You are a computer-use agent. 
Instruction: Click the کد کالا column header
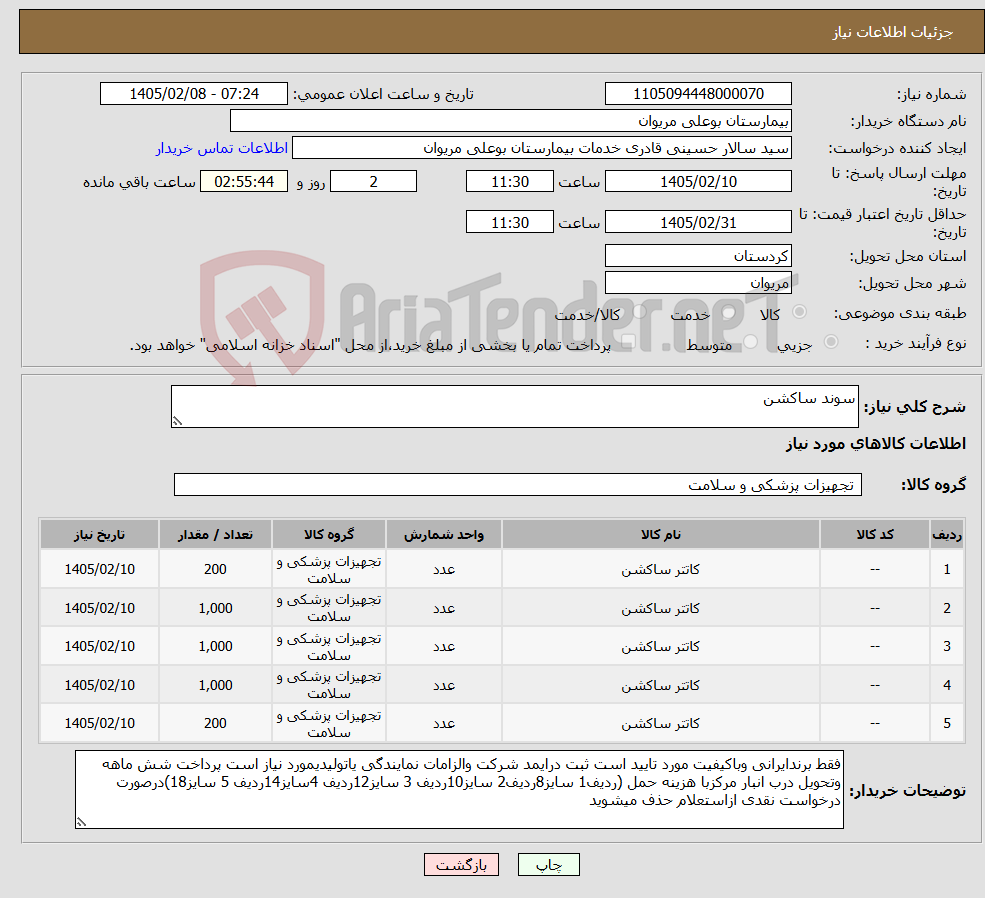pyautogui.click(x=874, y=534)
